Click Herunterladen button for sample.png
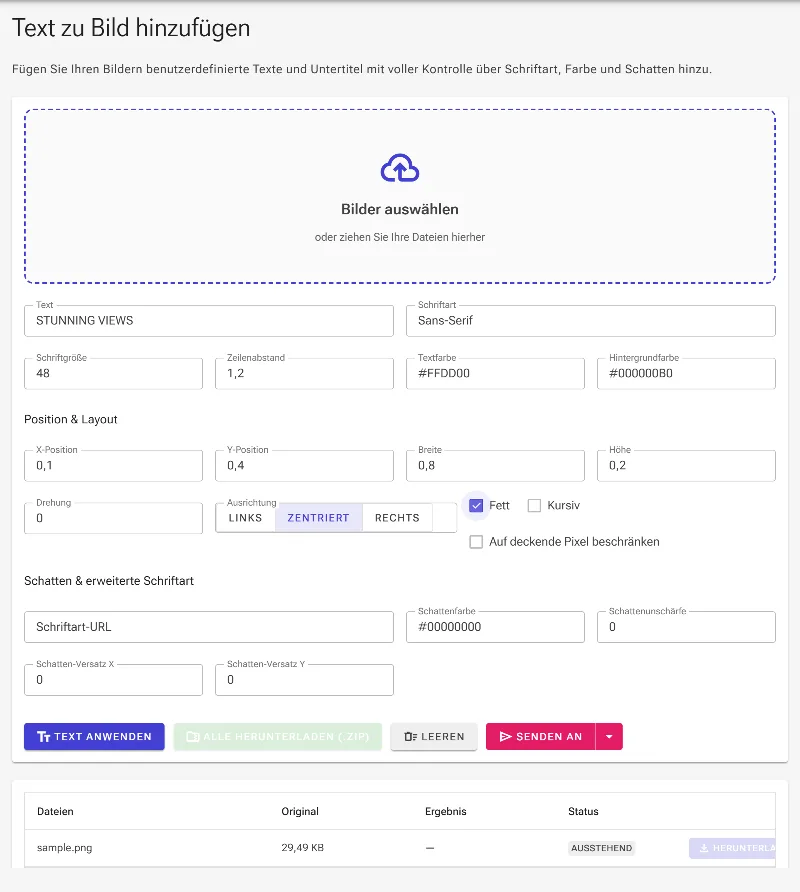 [732, 848]
